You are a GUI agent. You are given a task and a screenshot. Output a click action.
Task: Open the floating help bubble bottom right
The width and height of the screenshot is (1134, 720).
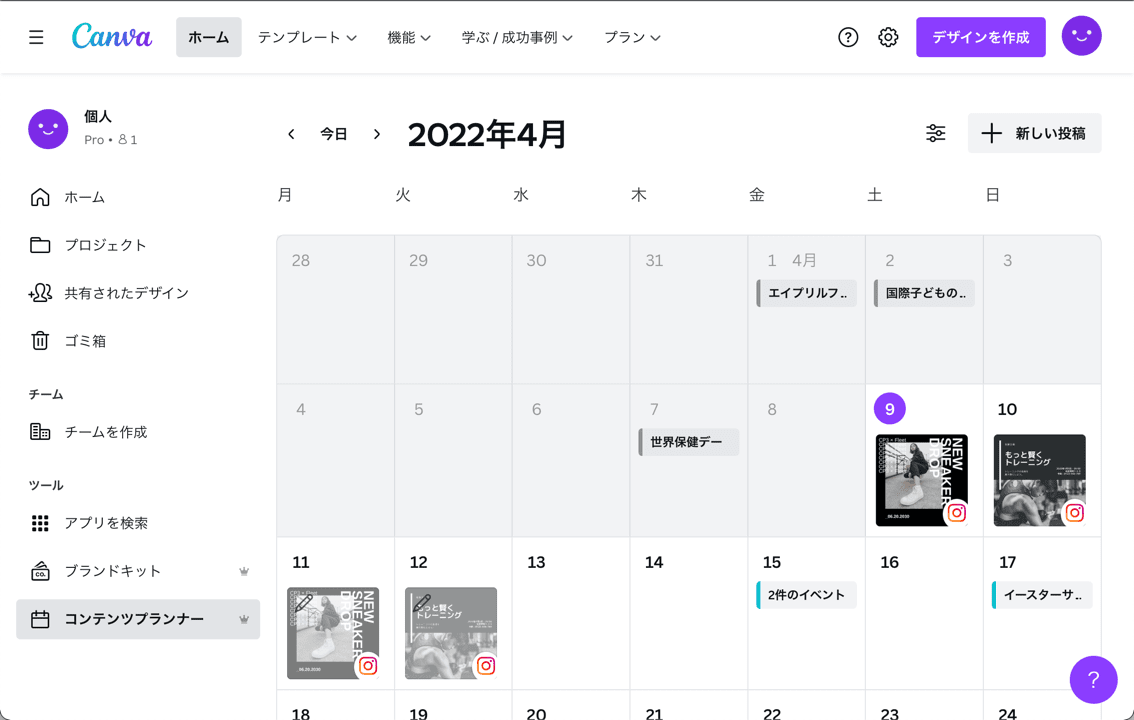point(1093,680)
